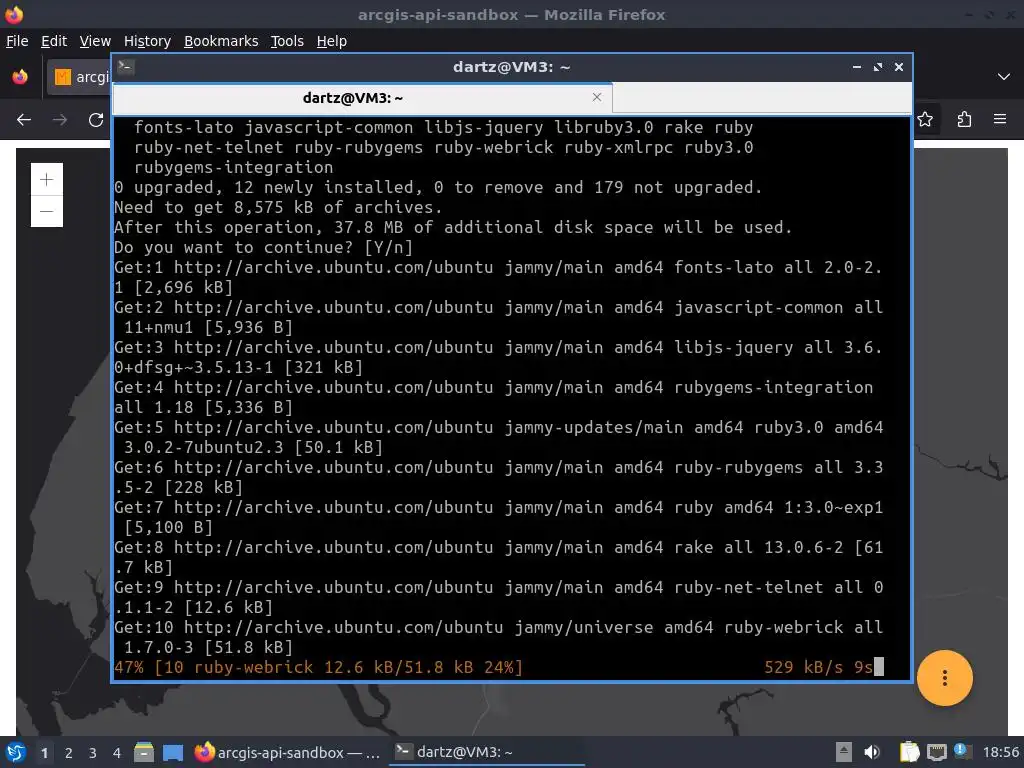Open the Edit menu in Firefox
Image resolution: width=1024 pixels, height=768 pixels.
[54, 41]
